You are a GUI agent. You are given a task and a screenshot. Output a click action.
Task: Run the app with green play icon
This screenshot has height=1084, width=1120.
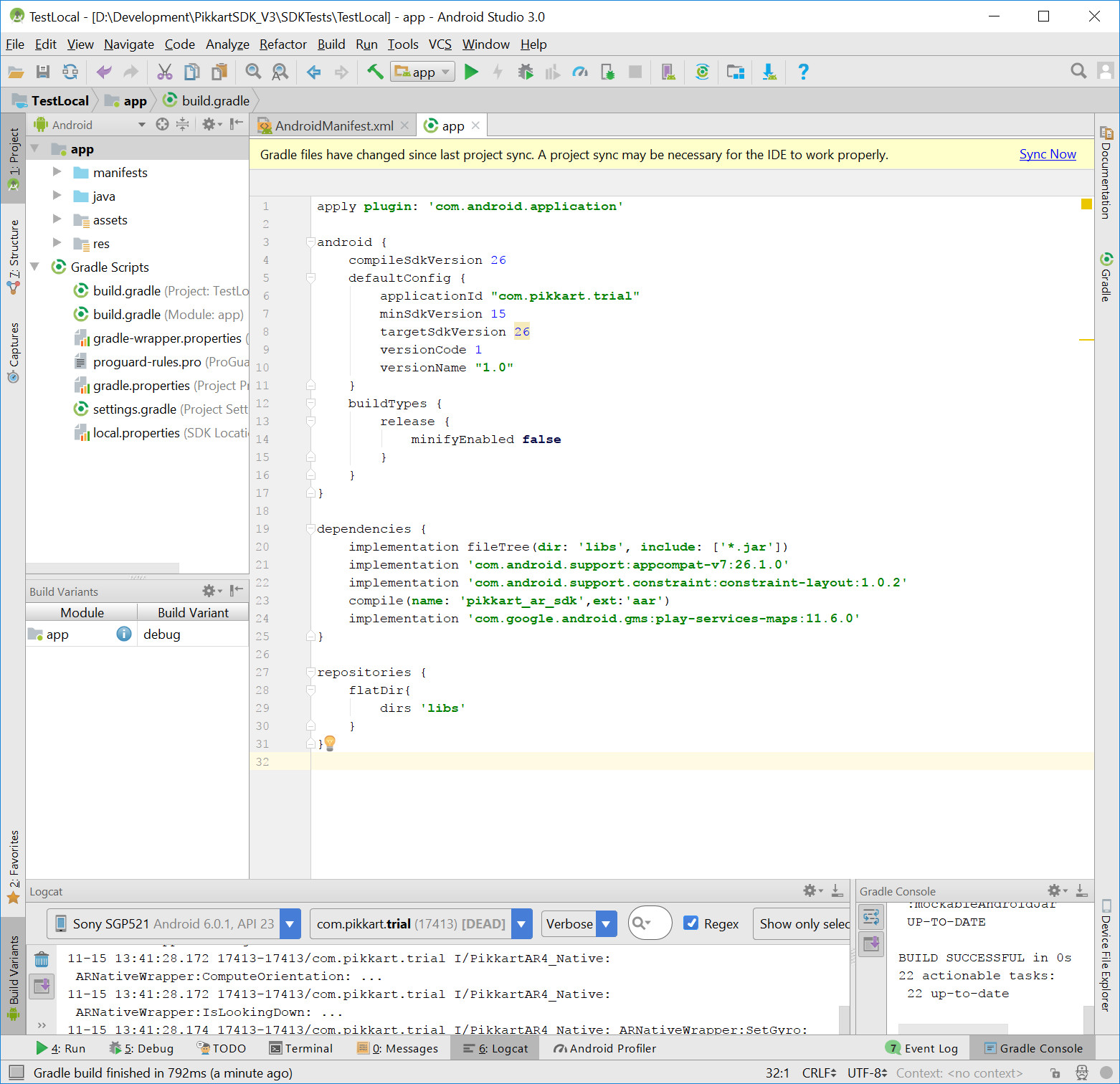[471, 72]
